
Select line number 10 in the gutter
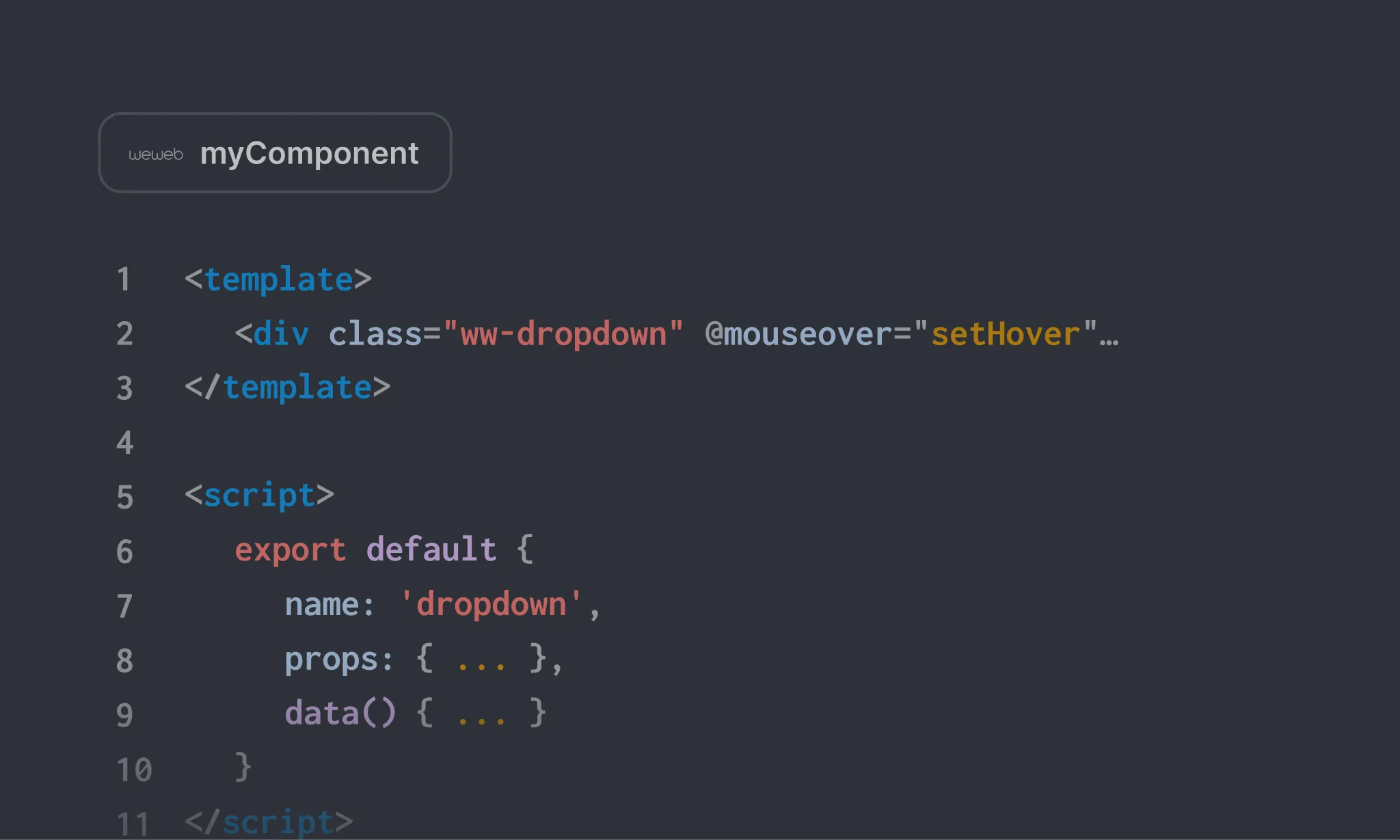click(x=134, y=770)
